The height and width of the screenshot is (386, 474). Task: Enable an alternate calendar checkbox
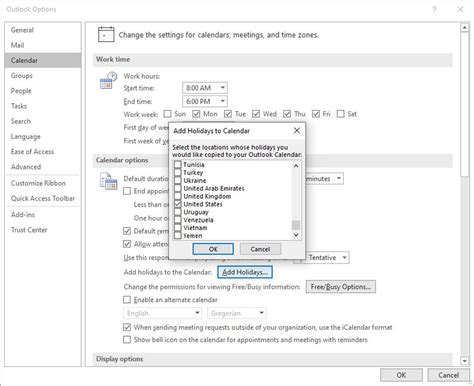click(x=127, y=300)
